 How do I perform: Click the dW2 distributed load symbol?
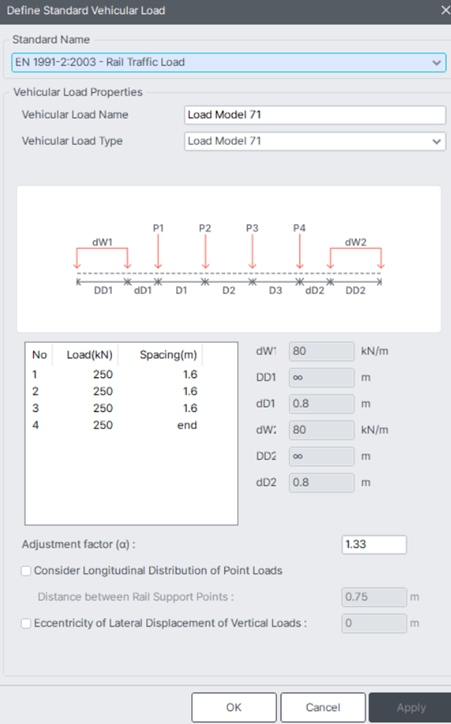click(x=355, y=253)
